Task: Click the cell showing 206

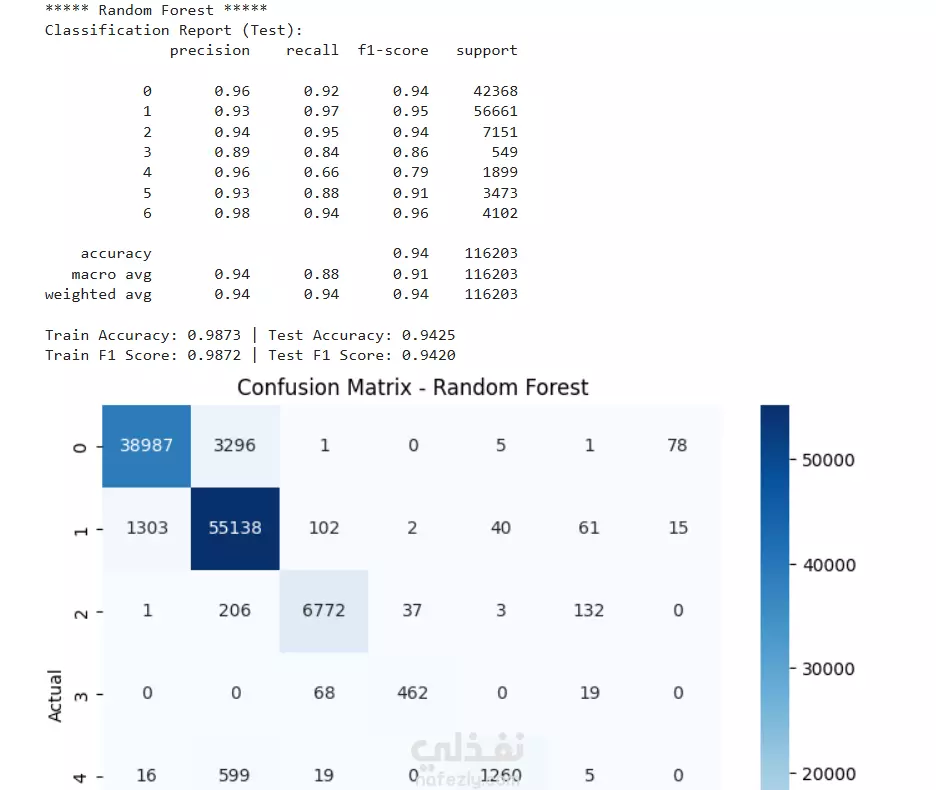Action: [x=235, y=611]
